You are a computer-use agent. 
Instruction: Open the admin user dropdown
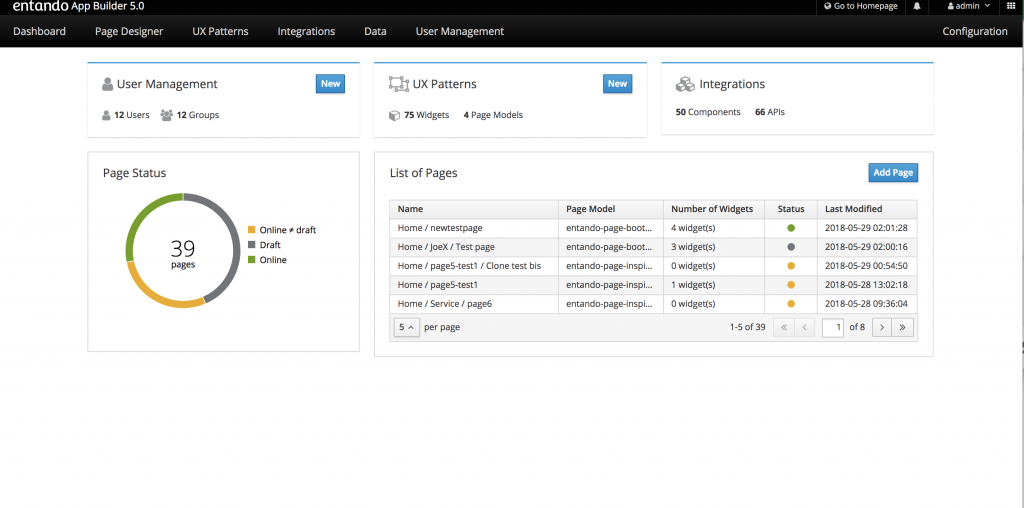tap(969, 6)
